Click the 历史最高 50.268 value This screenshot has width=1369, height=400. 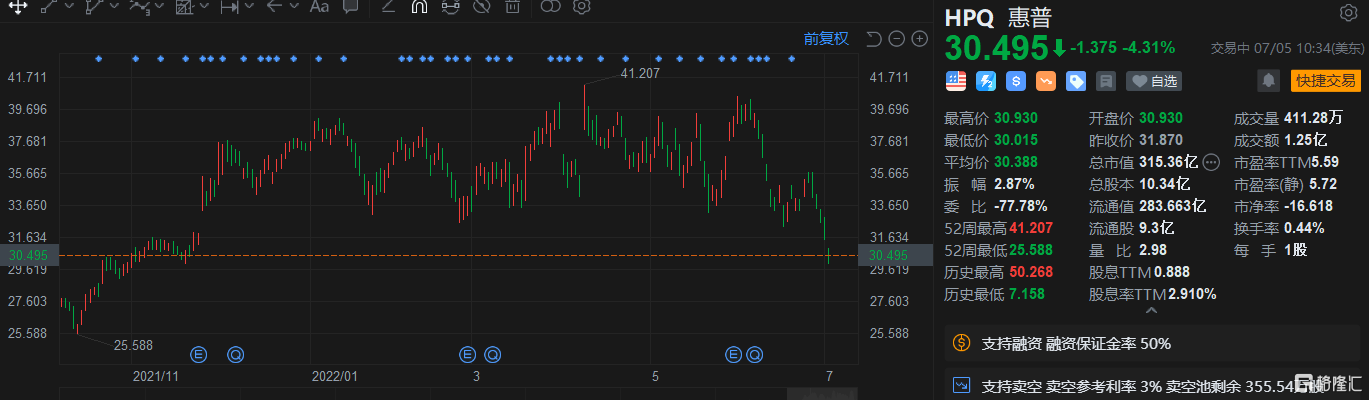(x=1032, y=272)
